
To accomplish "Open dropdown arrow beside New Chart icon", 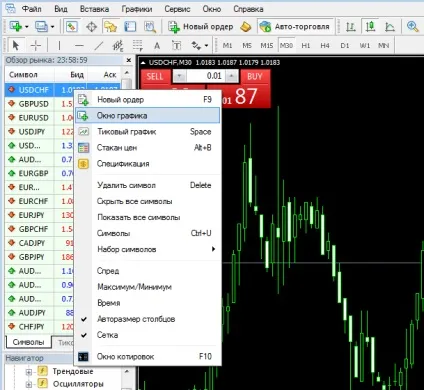I will click(27, 27).
